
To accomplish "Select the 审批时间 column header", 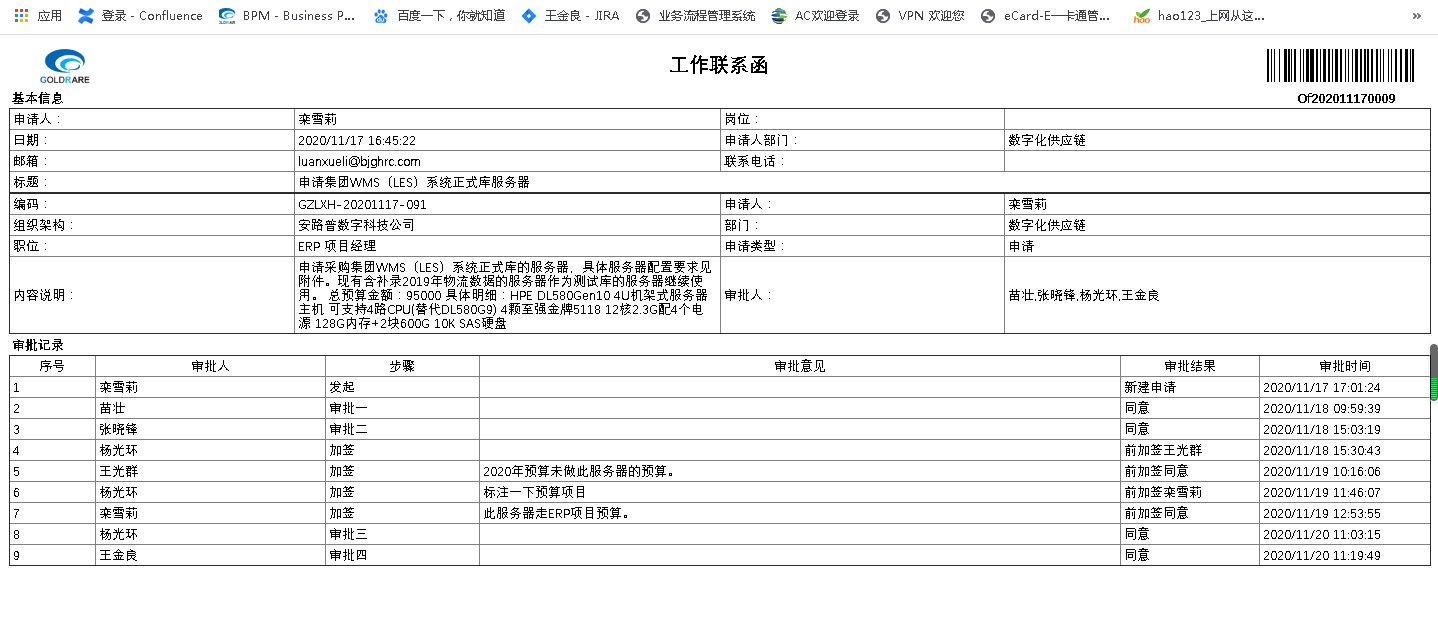I will (x=1345, y=366).
